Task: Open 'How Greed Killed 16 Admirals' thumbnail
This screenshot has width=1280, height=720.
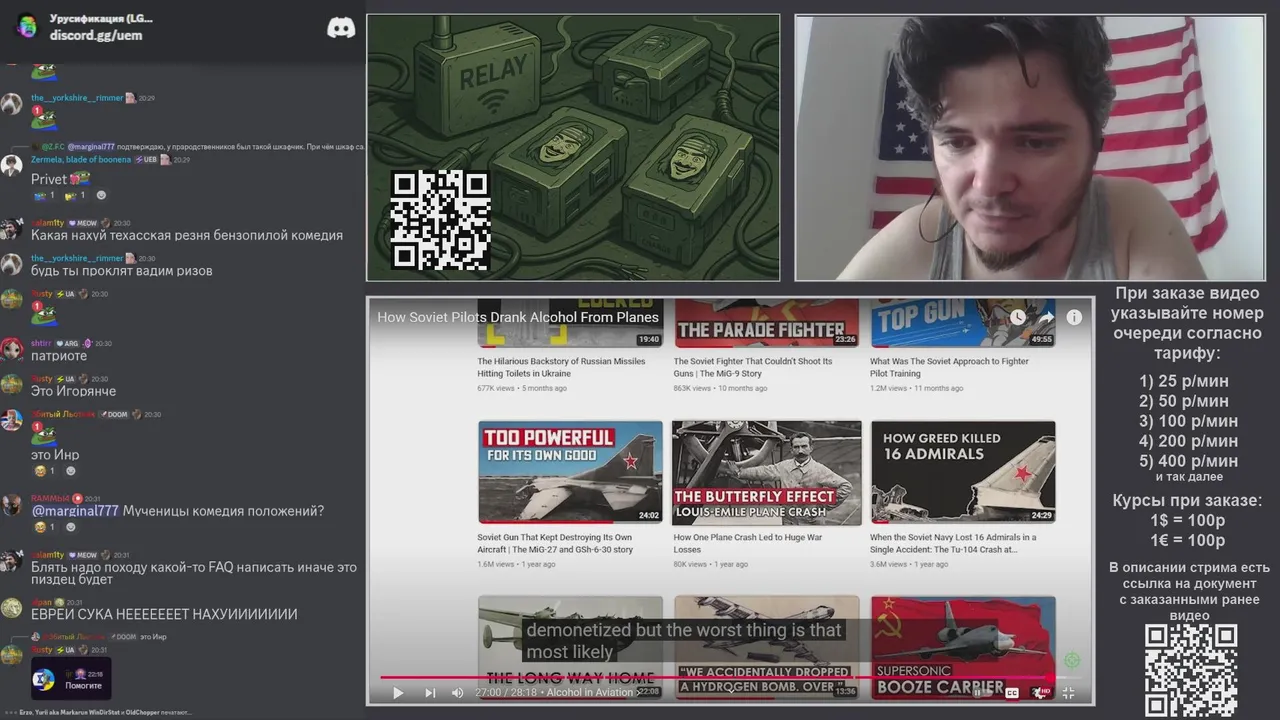Action: 963,472
